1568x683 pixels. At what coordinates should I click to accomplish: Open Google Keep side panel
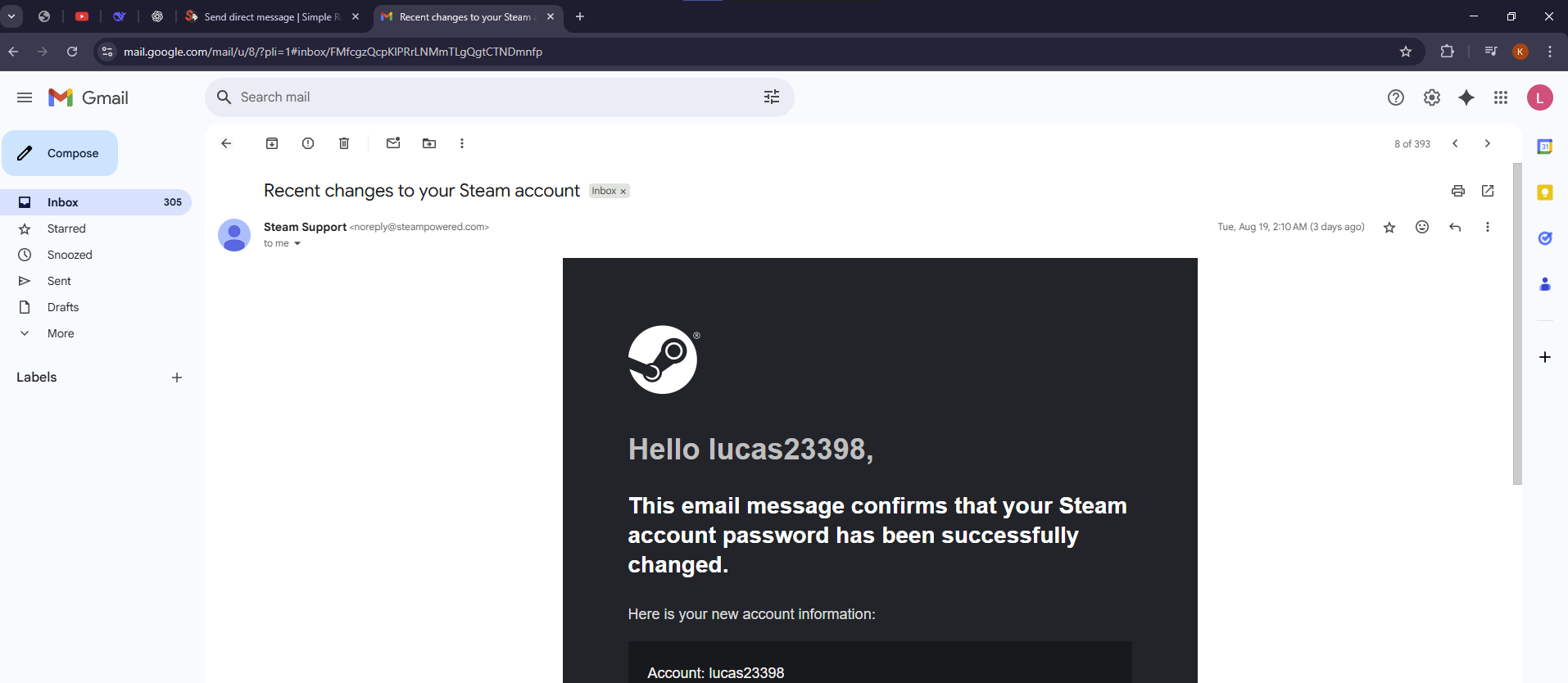click(1545, 192)
